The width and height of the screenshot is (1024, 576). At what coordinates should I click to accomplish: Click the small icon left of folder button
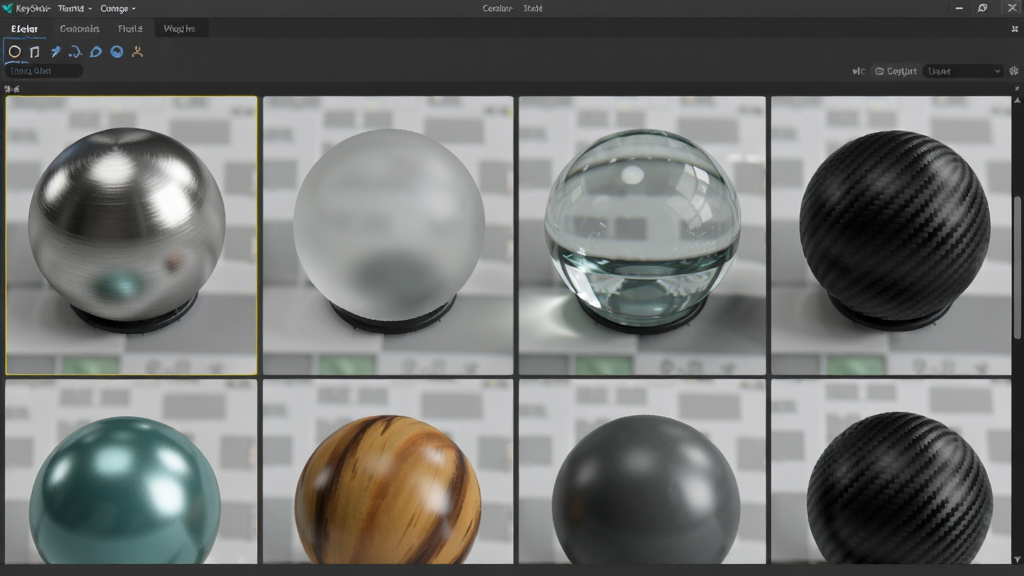click(858, 71)
